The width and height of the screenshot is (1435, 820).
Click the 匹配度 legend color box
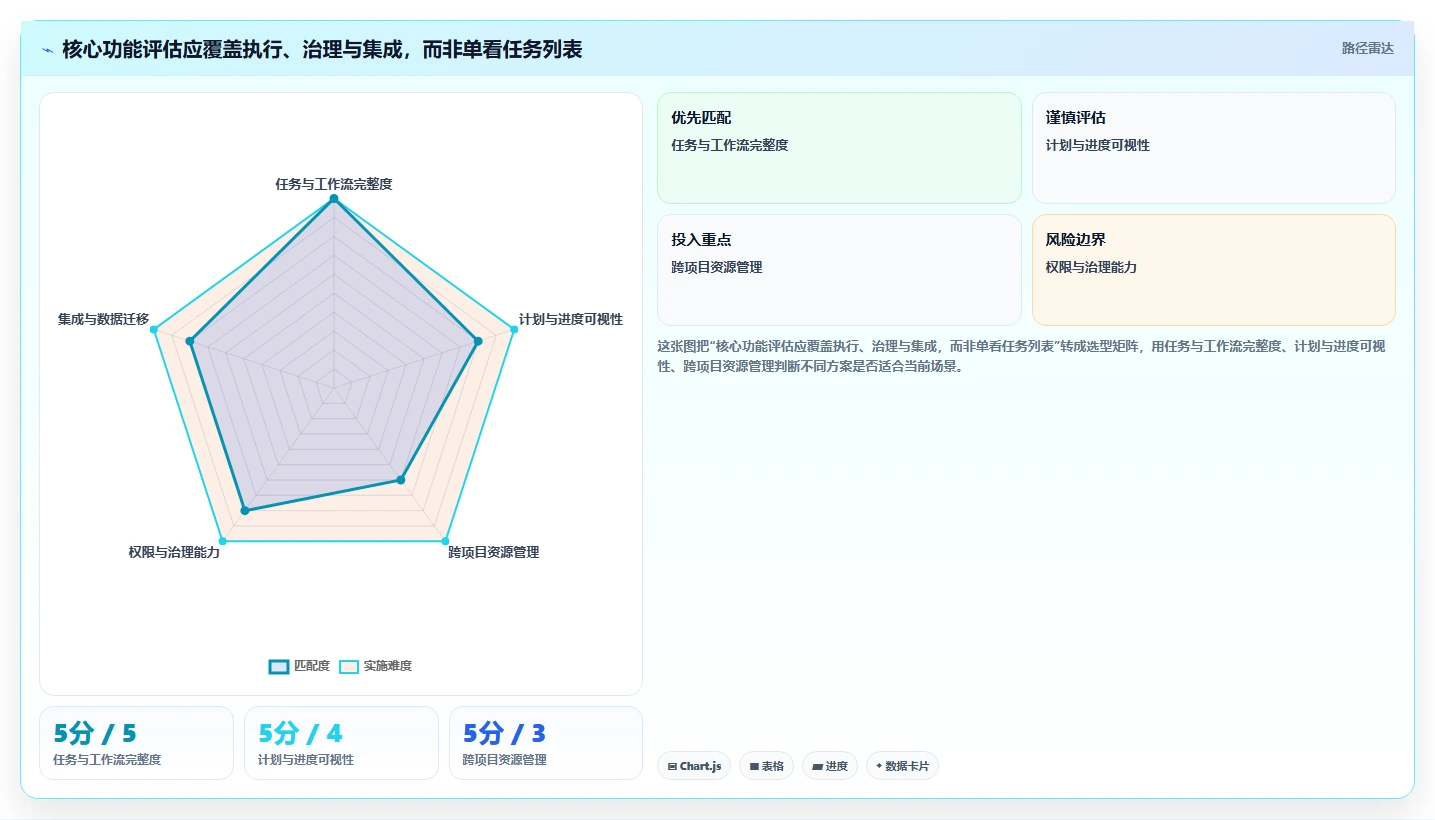point(279,666)
